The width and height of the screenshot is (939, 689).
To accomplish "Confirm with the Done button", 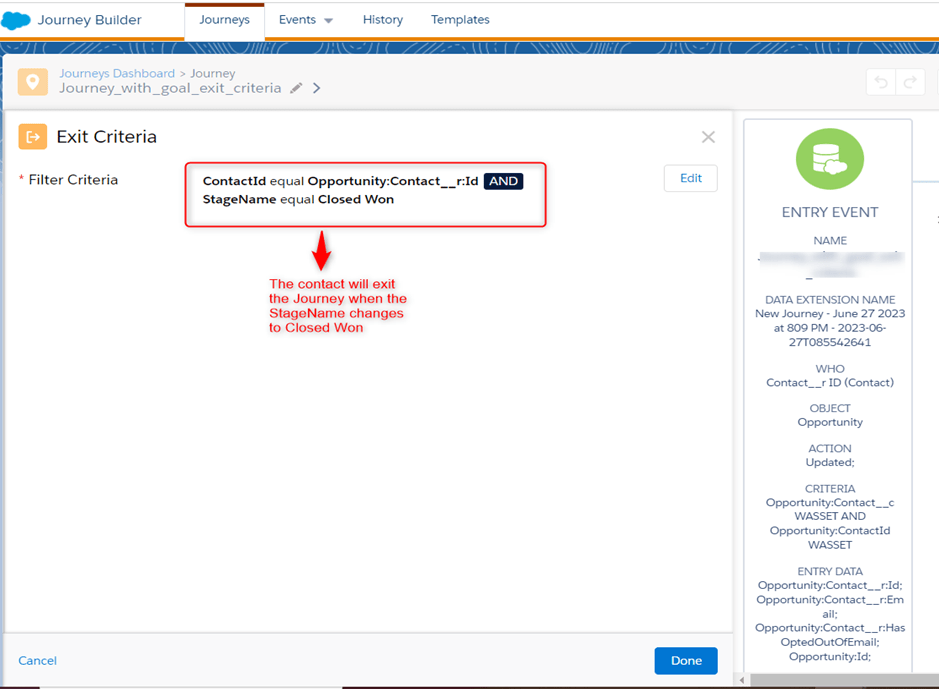I will [686, 661].
